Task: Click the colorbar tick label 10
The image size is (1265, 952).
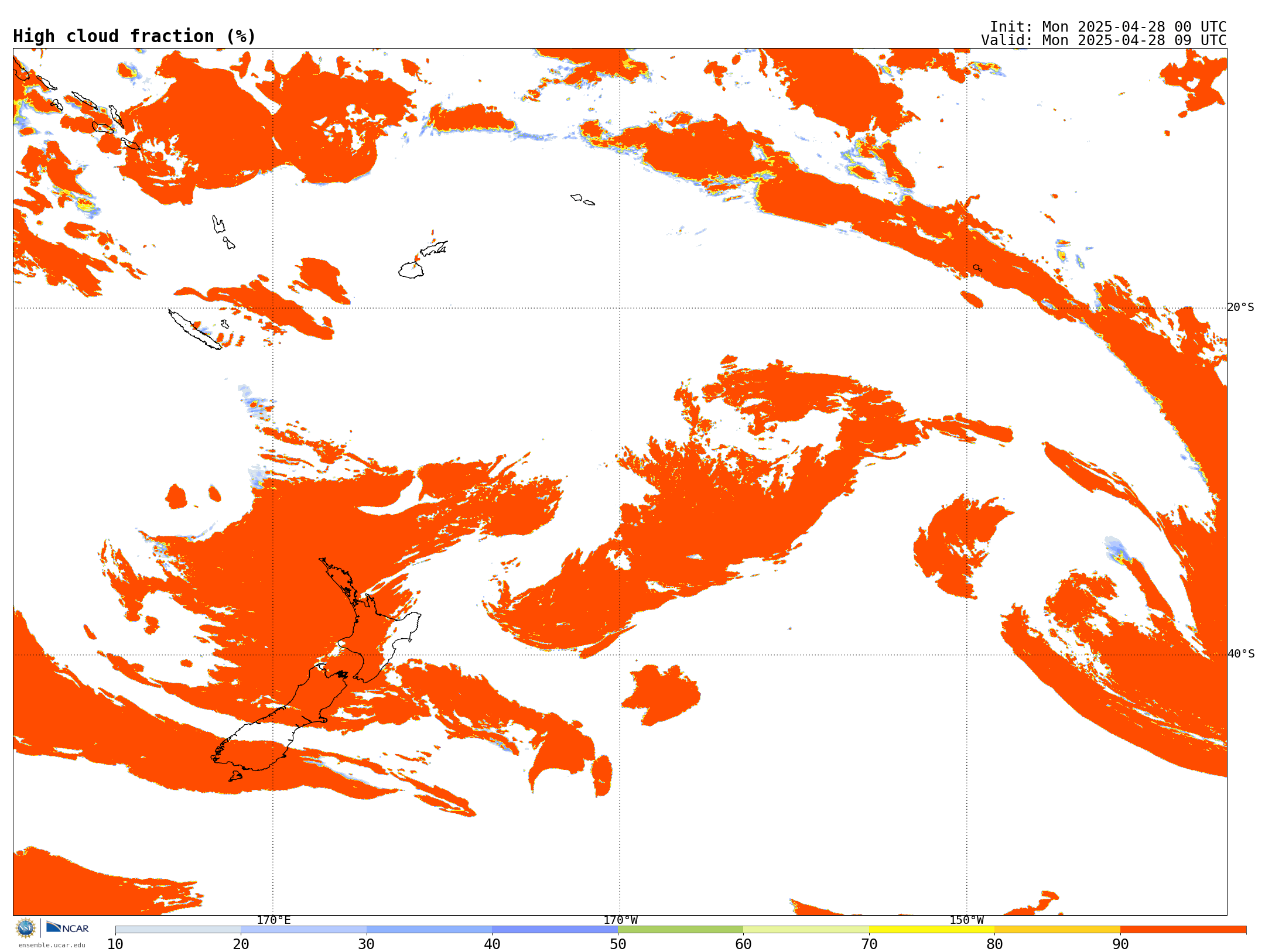Action: (115, 944)
